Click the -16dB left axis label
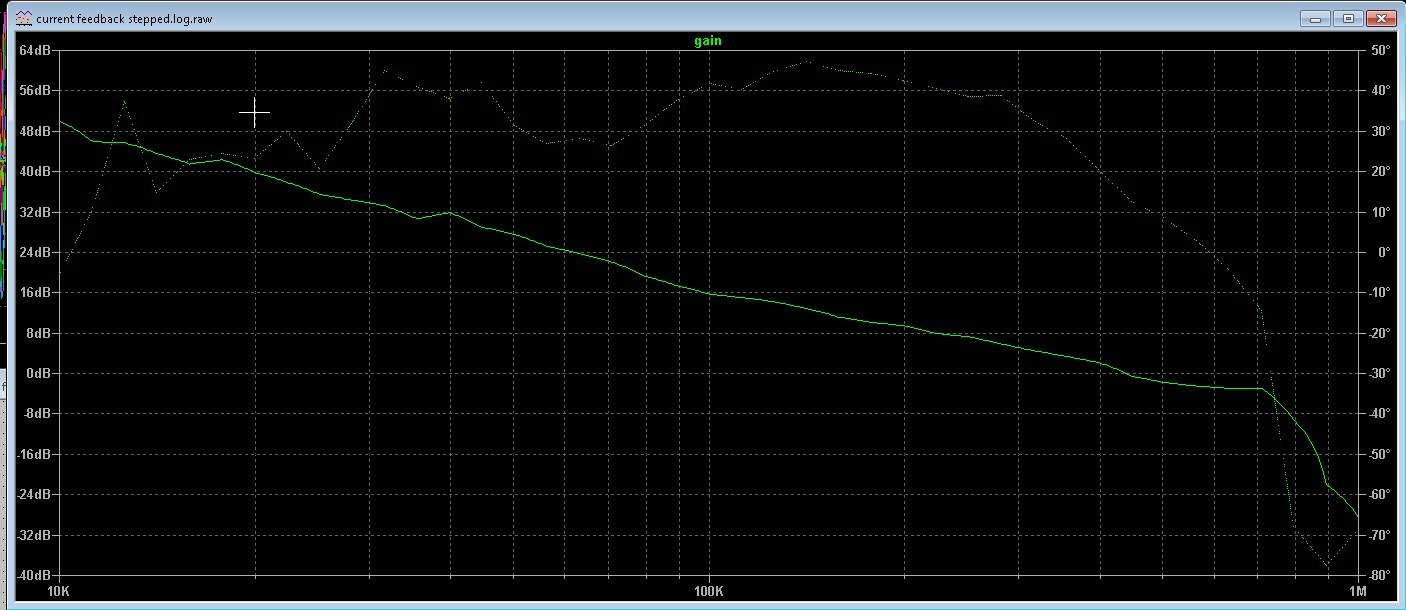Image resolution: width=1406 pixels, height=610 pixels. coord(33,455)
